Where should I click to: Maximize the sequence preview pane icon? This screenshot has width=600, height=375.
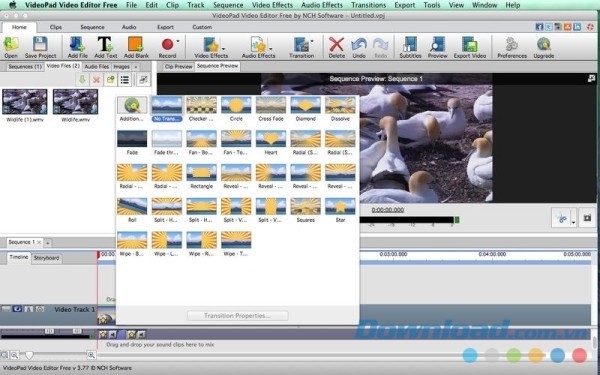click(x=591, y=78)
